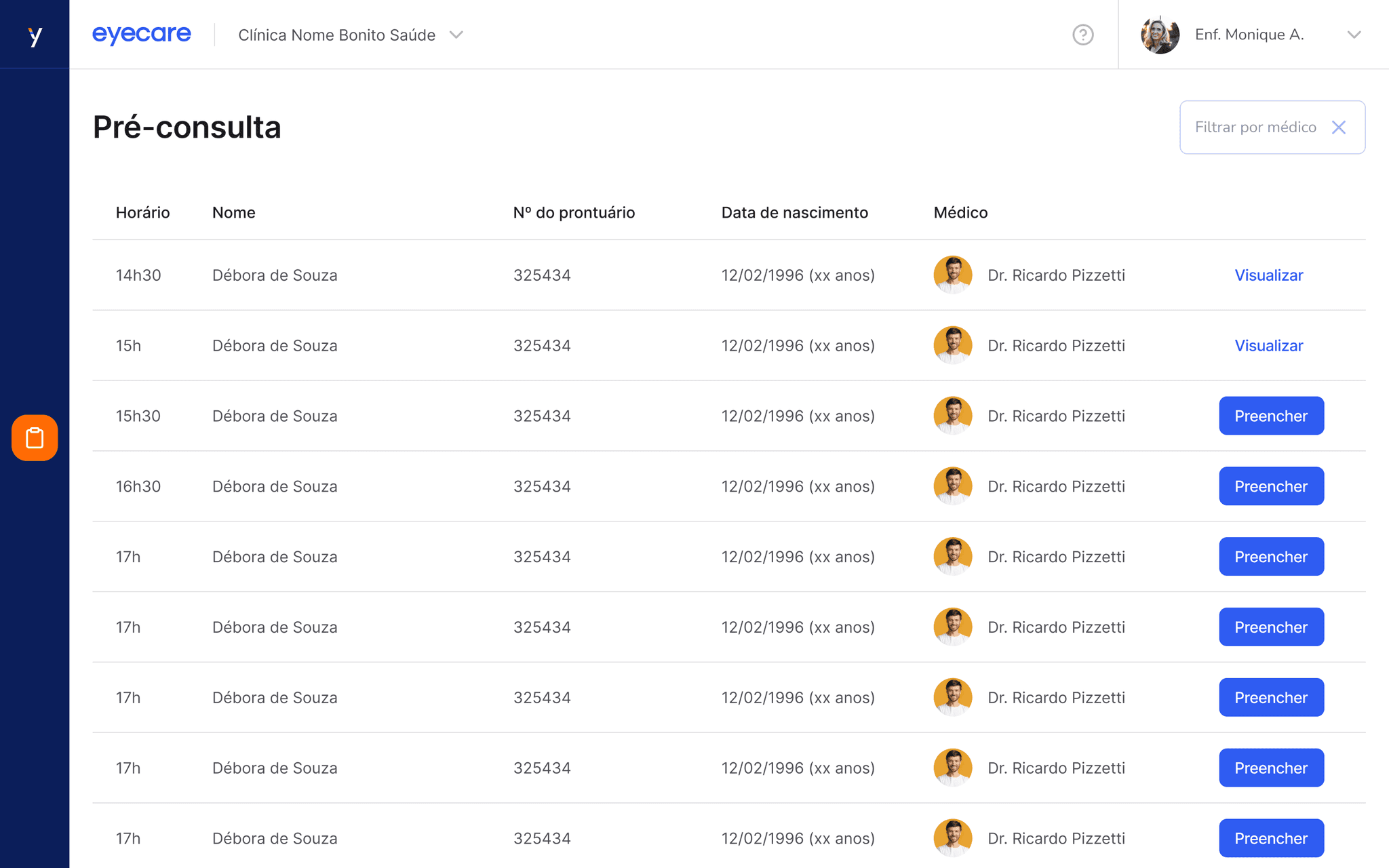The image size is (1389, 868).
Task: Clear the doctor filter with X icon
Action: click(x=1338, y=127)
